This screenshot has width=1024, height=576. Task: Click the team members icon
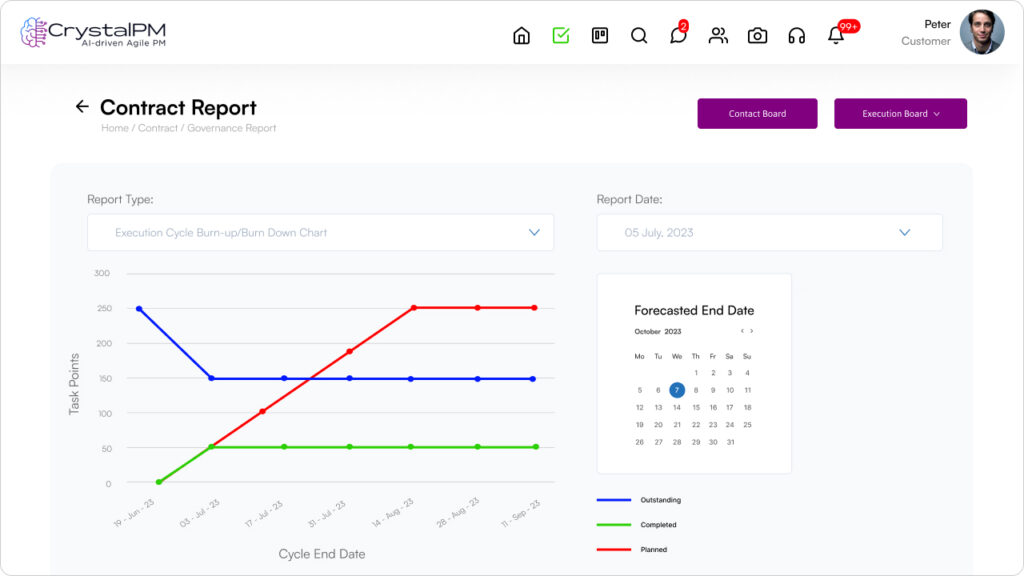tap(718, 35)
